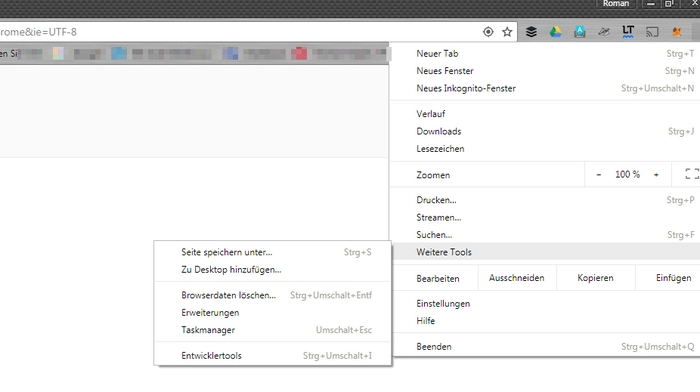This screenshot has height=392, width=700.
Task: Select Streamen... menu entry
Action: click(x=545, y=217)
